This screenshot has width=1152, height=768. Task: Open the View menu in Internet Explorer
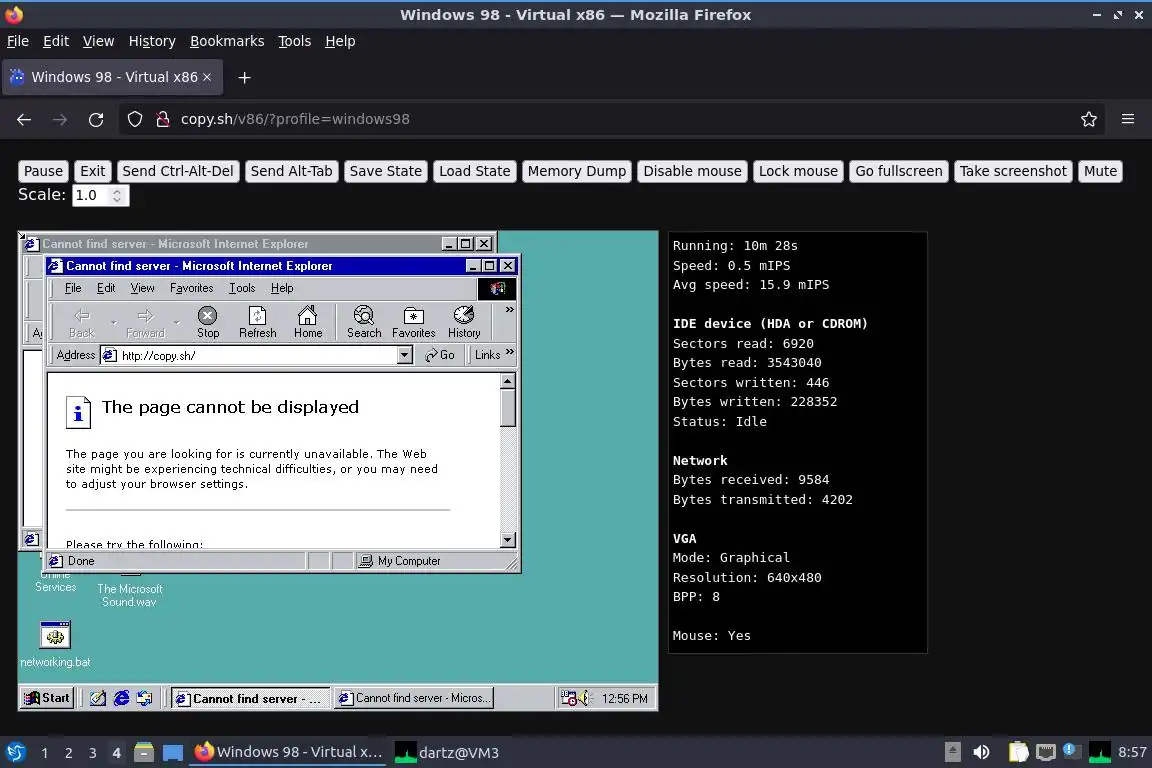click(143, 288)
